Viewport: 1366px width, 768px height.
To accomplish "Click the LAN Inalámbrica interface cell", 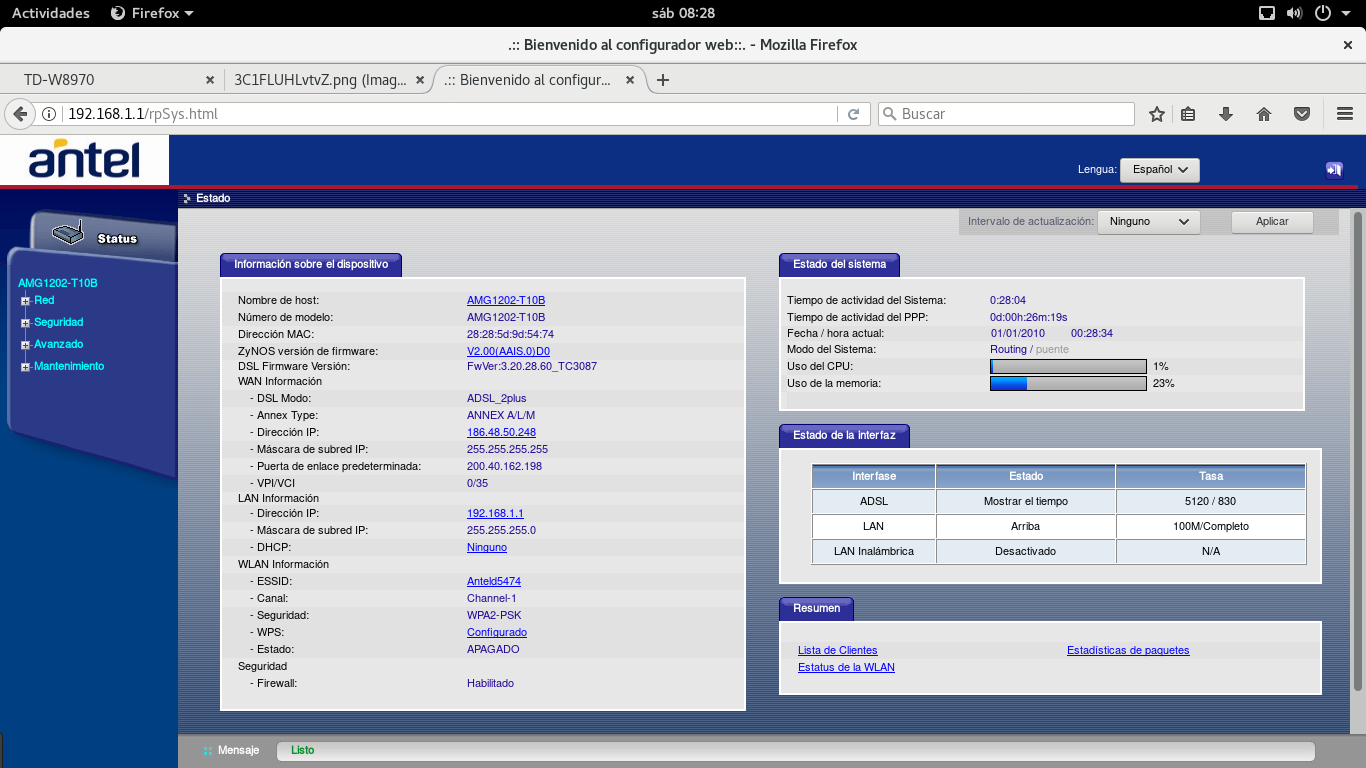I will click(874, 551).
